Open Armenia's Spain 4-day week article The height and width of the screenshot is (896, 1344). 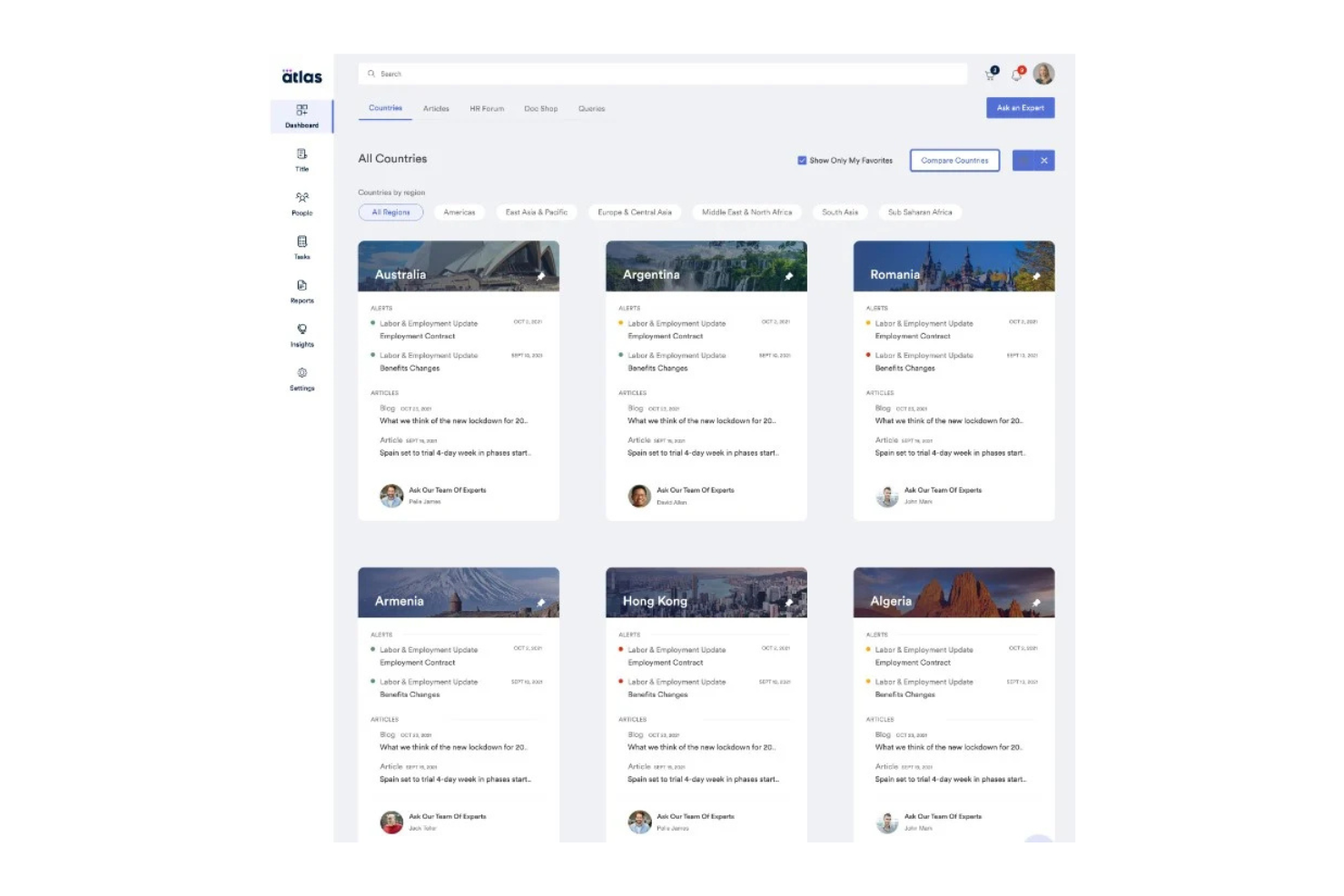tap(456, 780)
